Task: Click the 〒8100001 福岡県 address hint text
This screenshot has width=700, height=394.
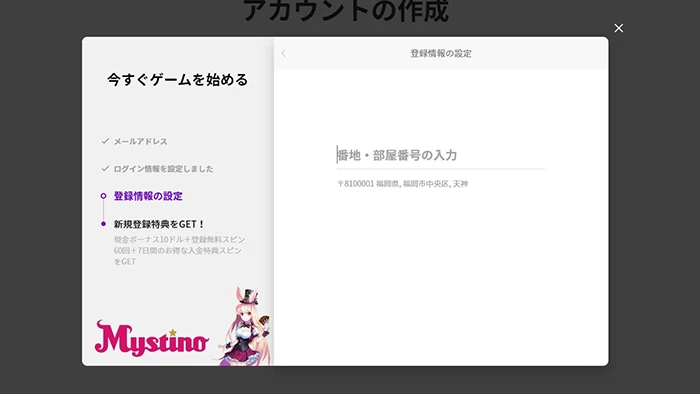Action: (402, 184)
